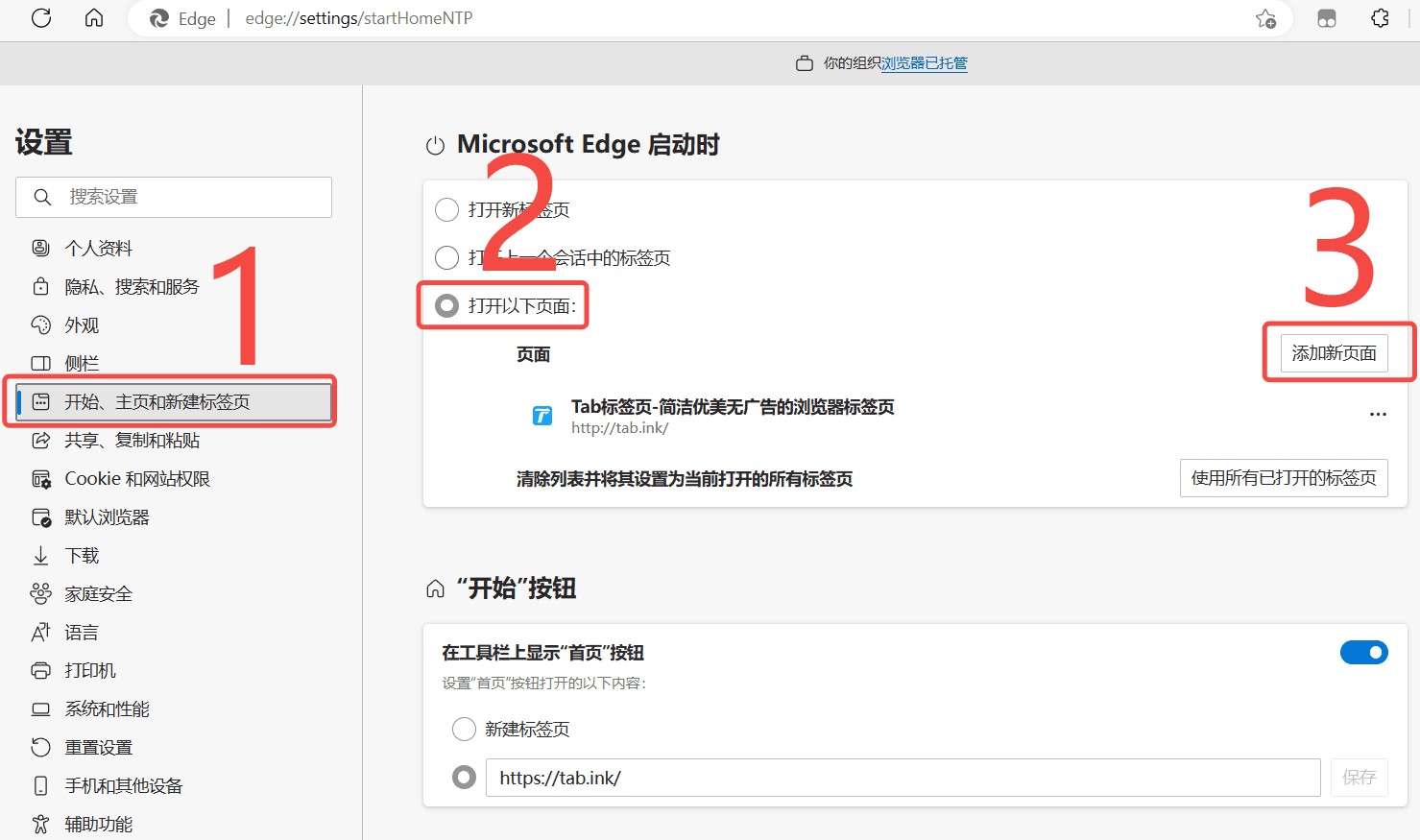This screenshot has width=1420, height=840.
Task: Click the split screen toolbar icon
Action: pos(1326,18)
